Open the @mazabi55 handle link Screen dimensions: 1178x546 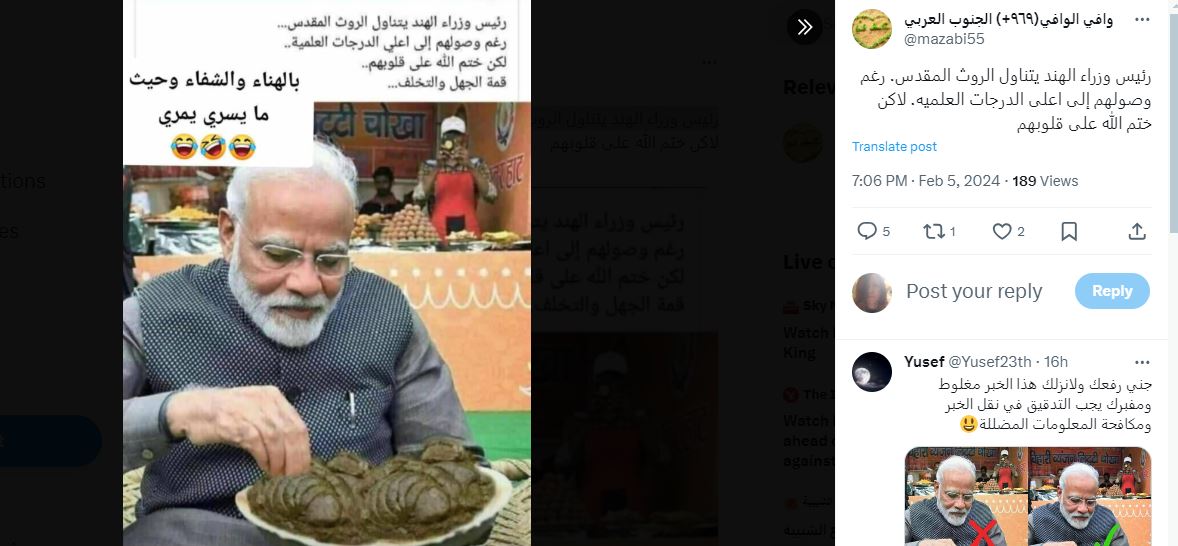[944, 39]
